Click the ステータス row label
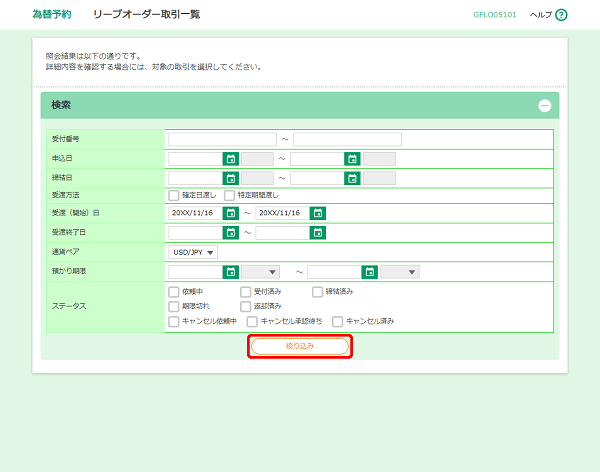 (x=69, y=306)
